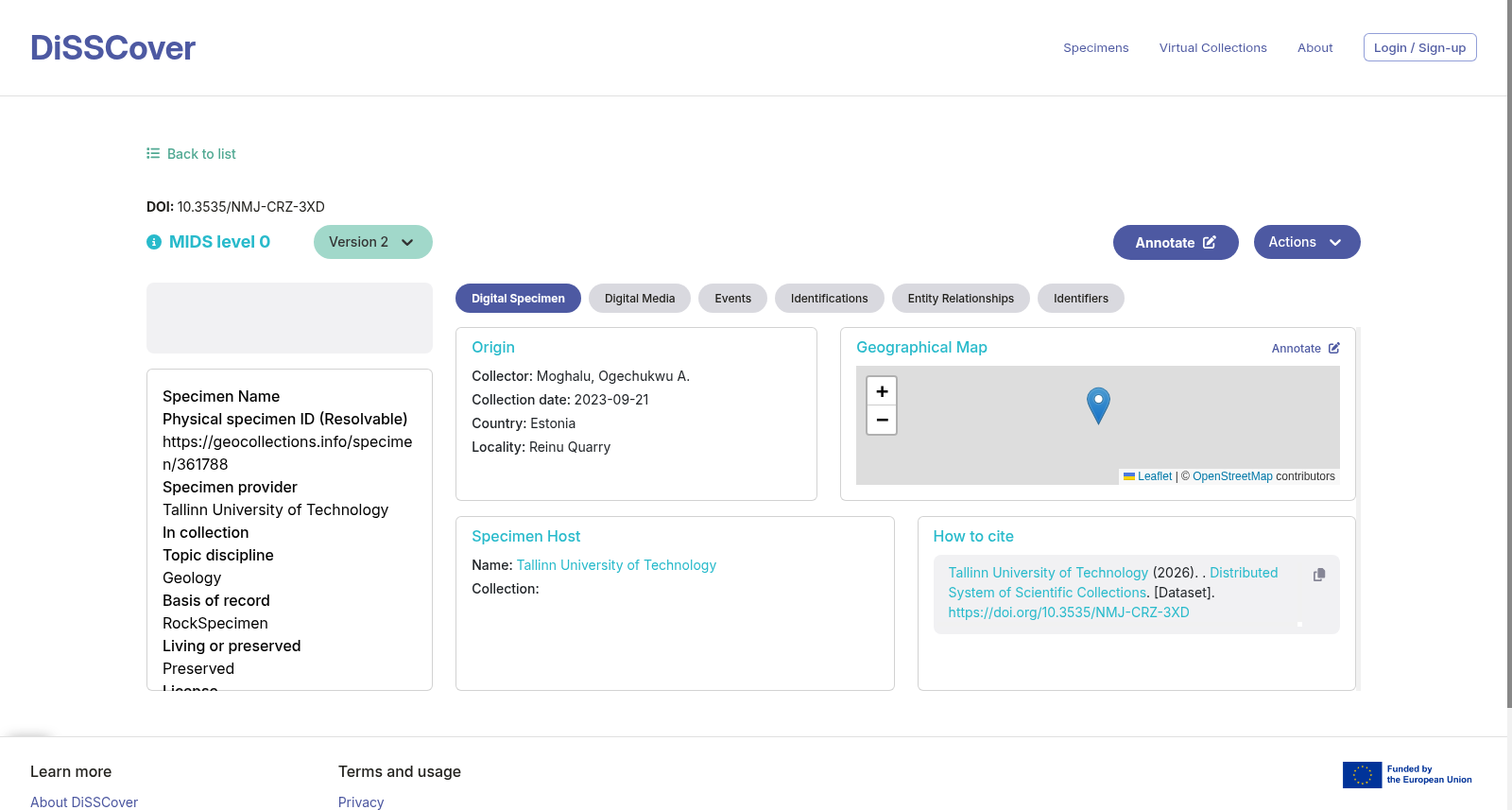This screenshot has height=810, width=1512.
Task: Expand the Version 2 dropdown
Action: pyautogui.click(x=373, y=242)
